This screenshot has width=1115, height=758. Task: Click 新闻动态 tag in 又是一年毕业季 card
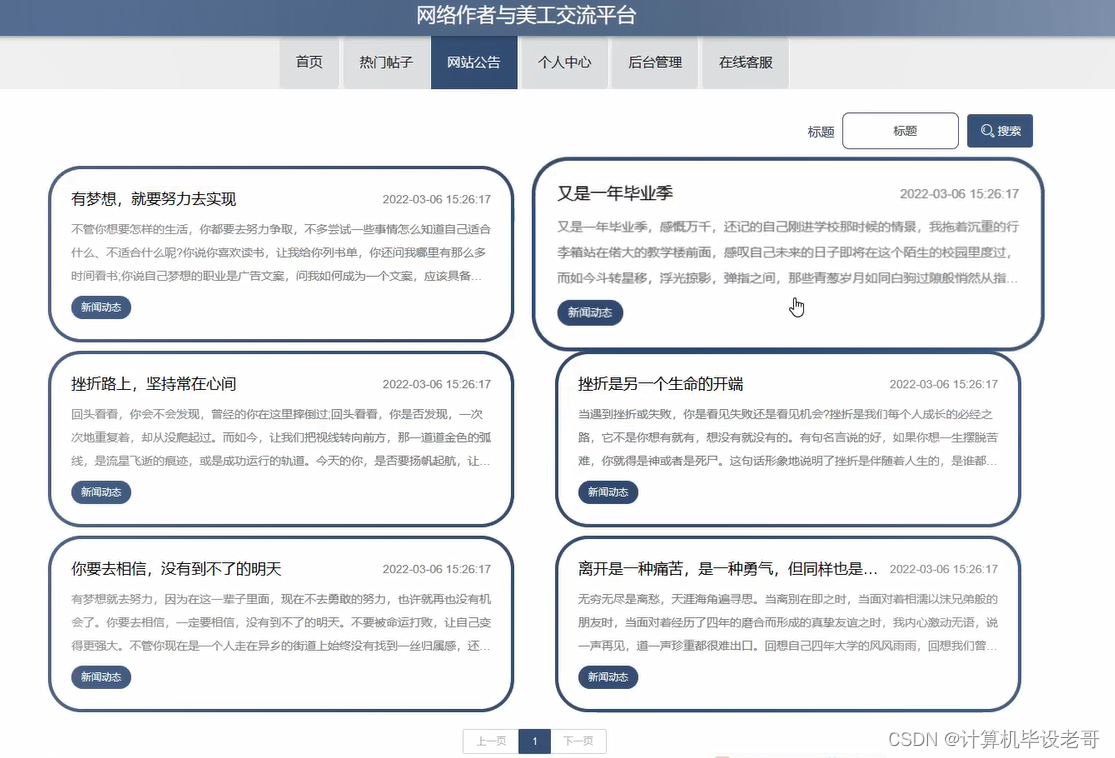click(590, 312)
